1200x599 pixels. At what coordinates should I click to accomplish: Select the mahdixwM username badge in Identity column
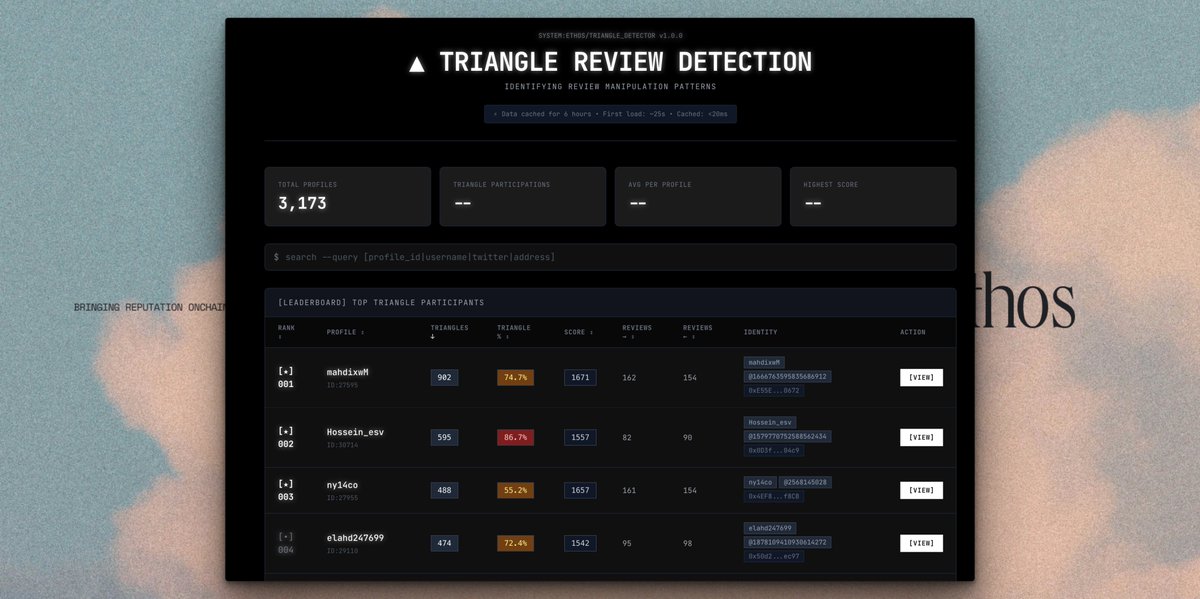pos(763,362)
